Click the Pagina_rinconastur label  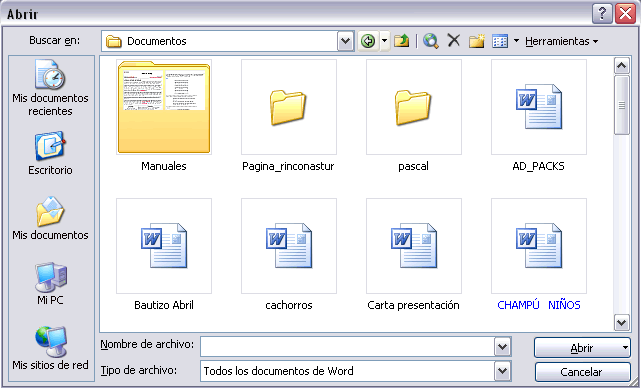[x=288, y=166]
